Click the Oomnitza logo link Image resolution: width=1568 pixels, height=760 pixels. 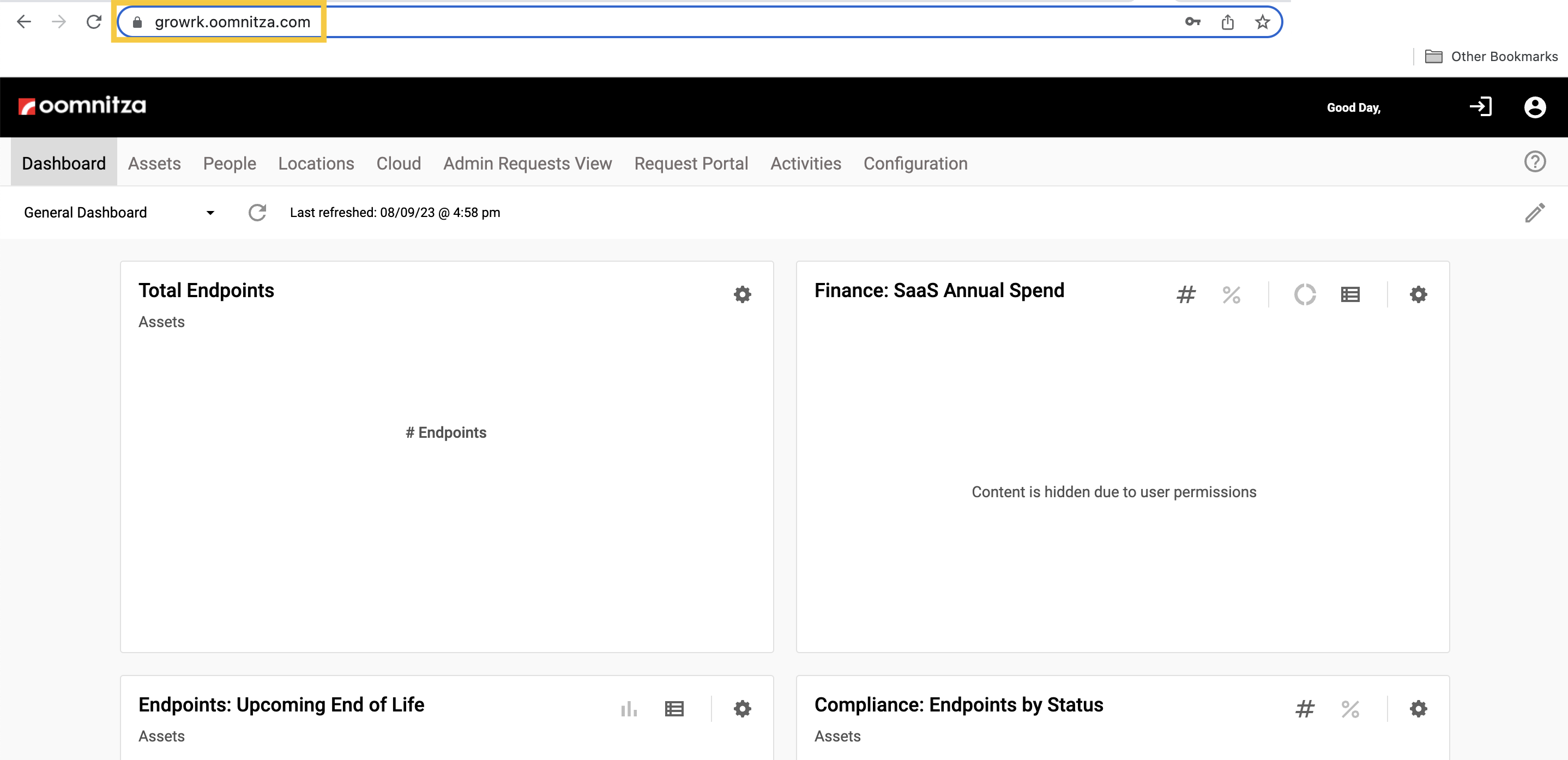82,106
